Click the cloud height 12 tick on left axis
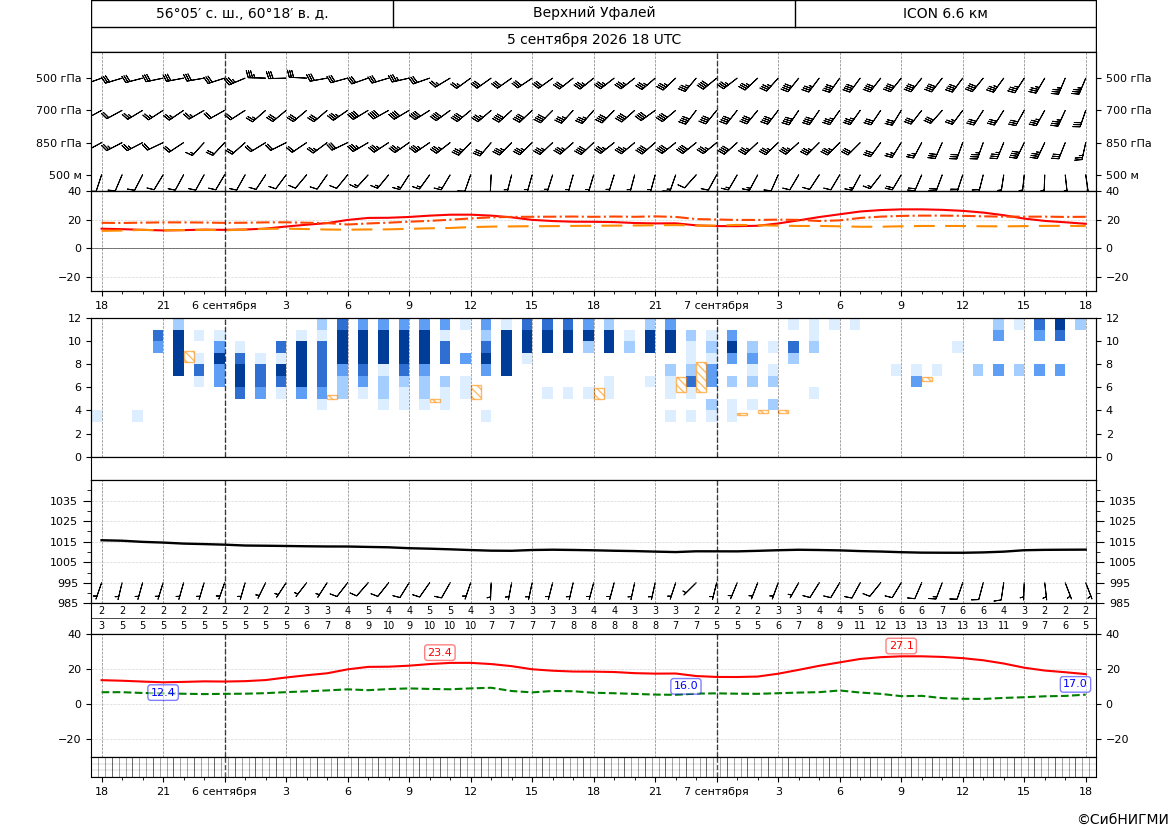Image resolution: width=1169 pixels, height=827 pixels. point(75,318)
